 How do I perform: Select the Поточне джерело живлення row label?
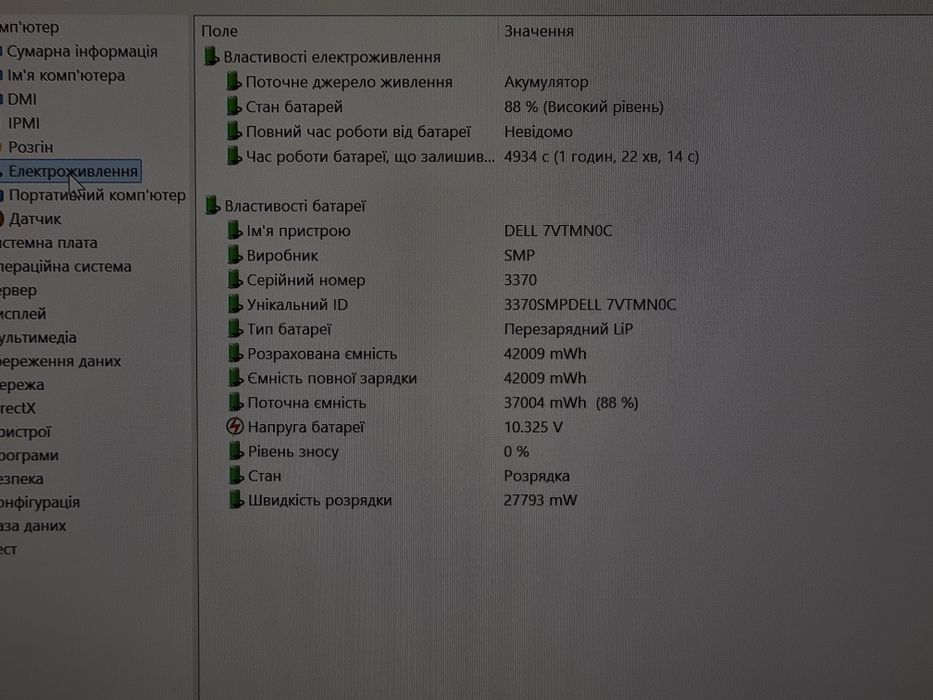349,82
